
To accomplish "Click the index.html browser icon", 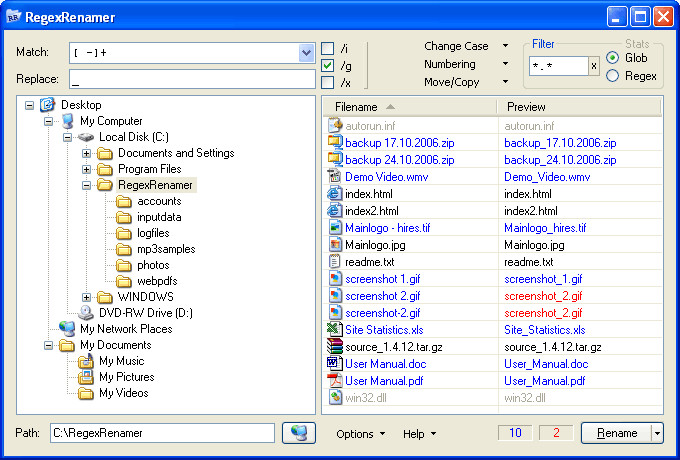I will coord(335,194).
